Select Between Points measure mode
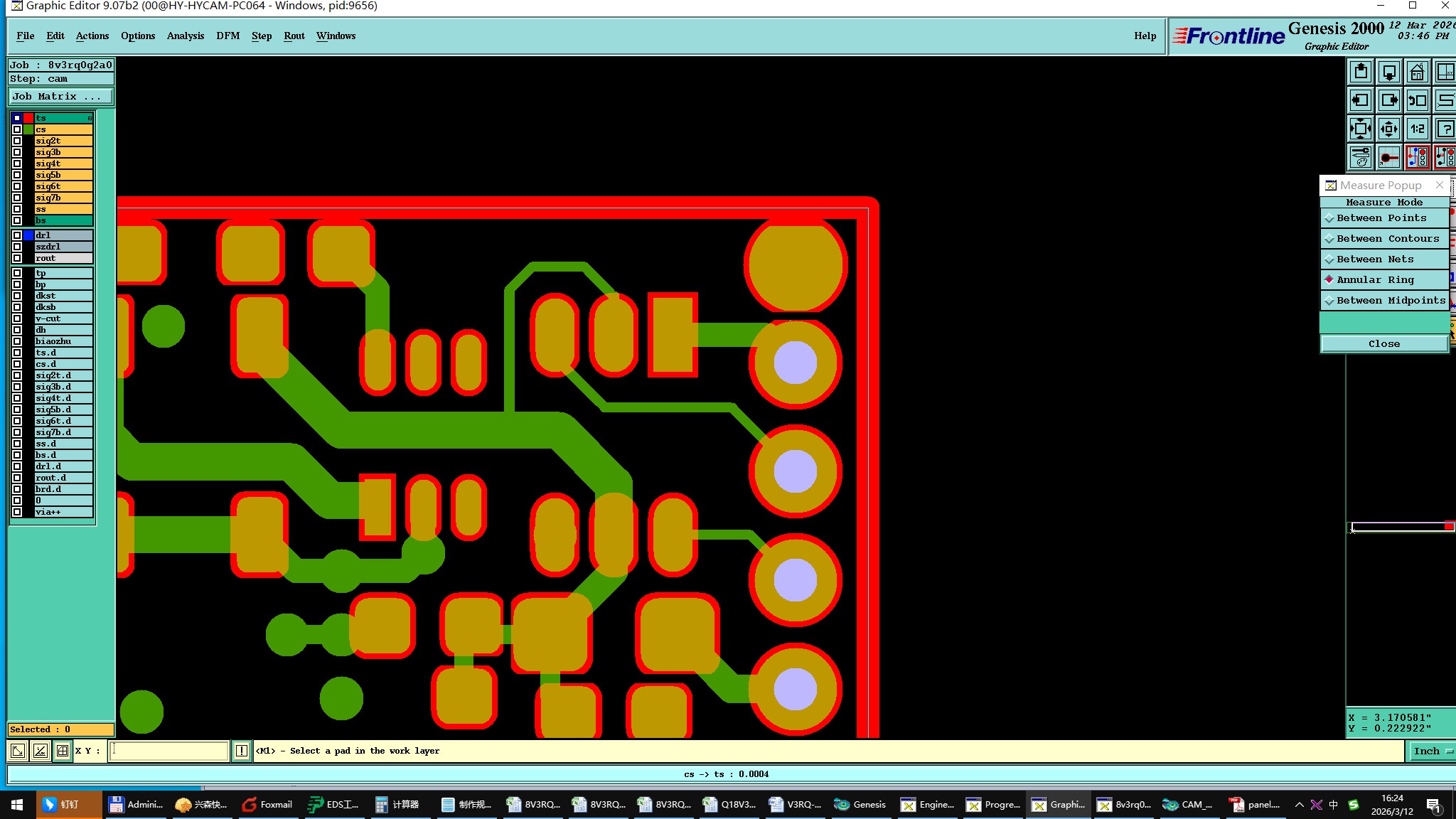 tap(1381, 218)
